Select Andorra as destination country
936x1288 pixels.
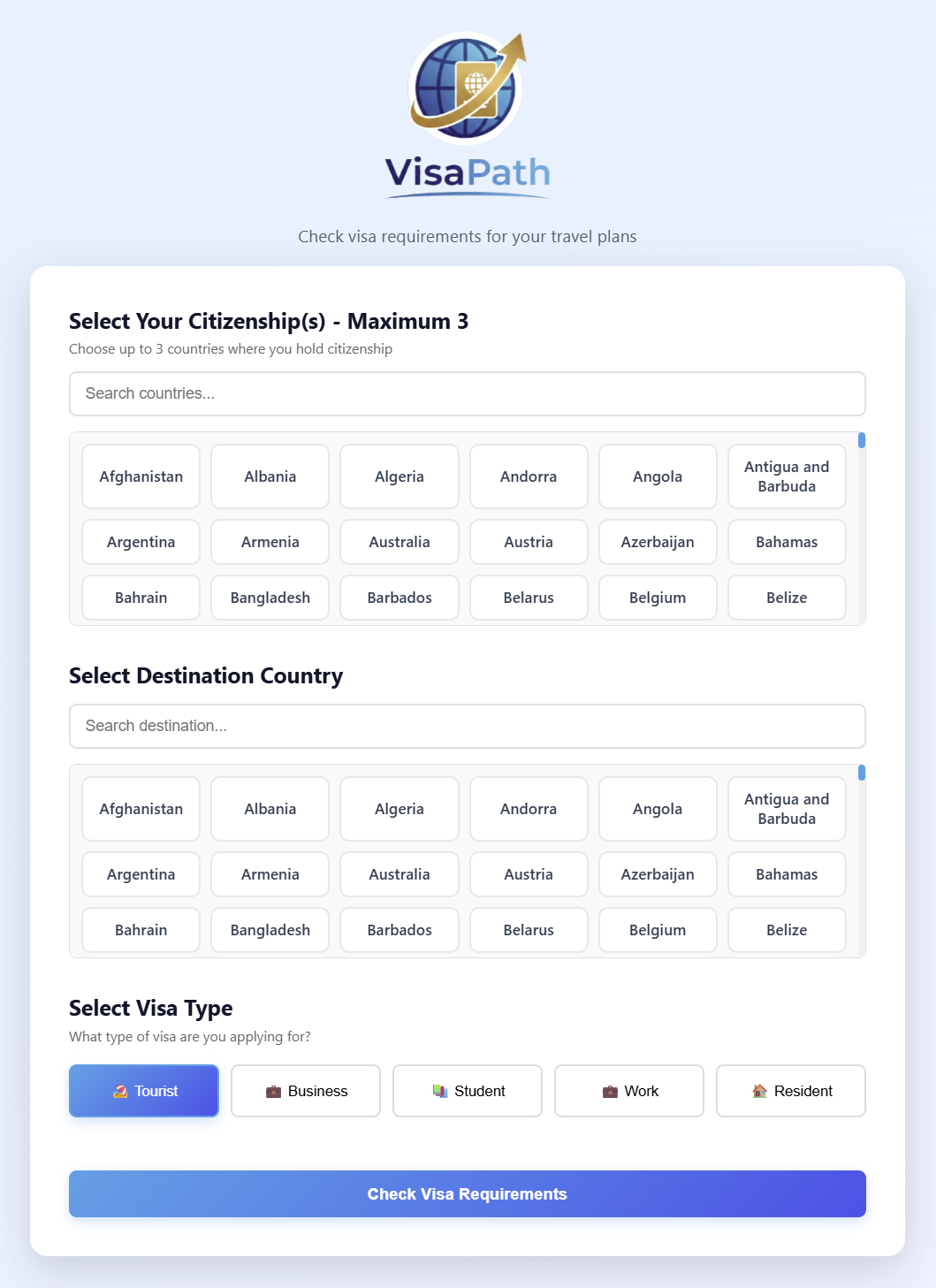pyautogui.click(x=529, y=809)
